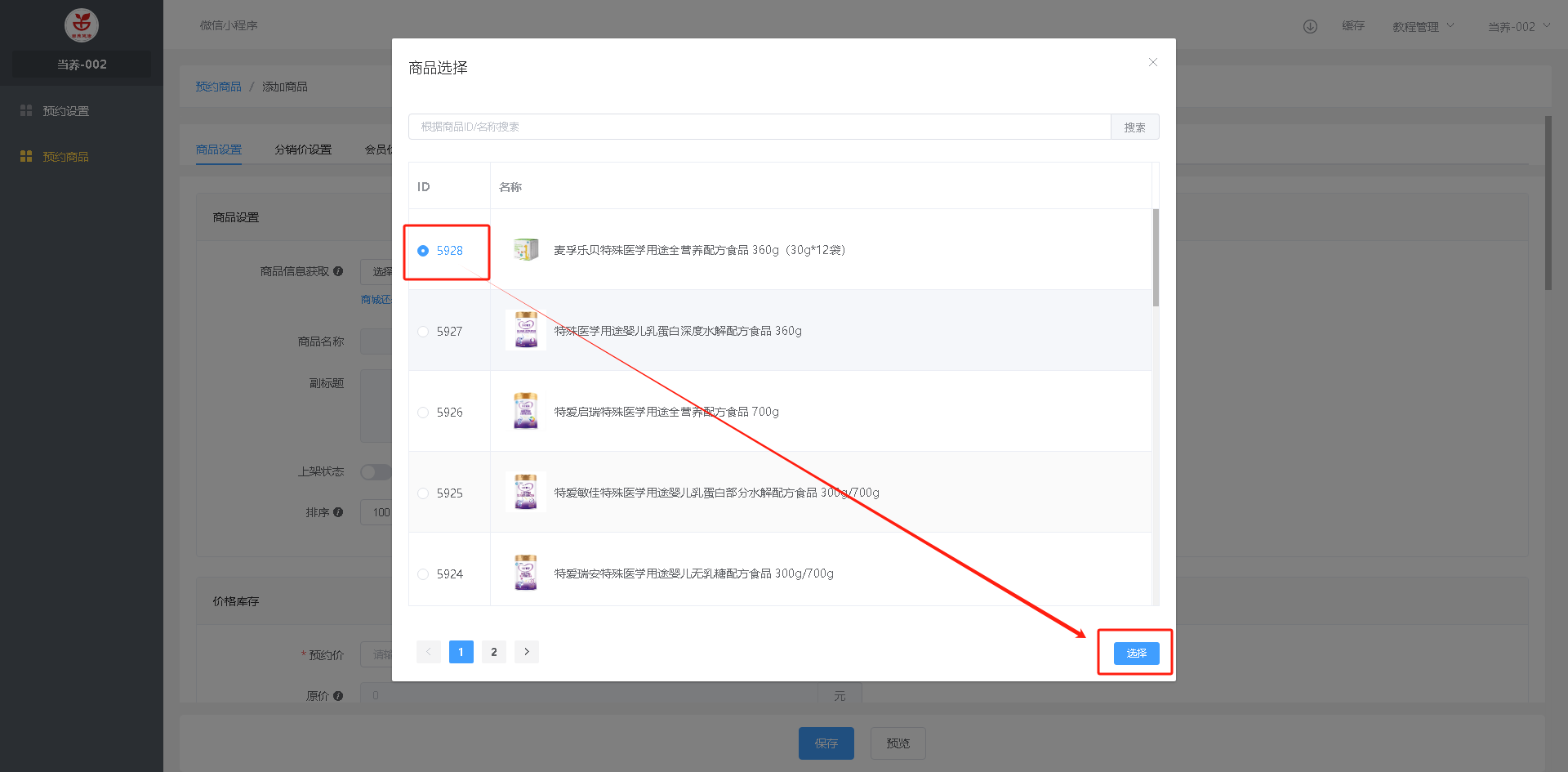Click the help icon next to 原价
This screenshot has width=1568, height=772.
click(x=338, y=696)
